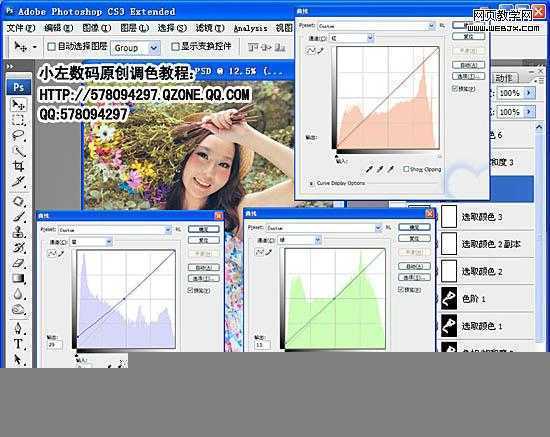Open channel dropdown showing 红
The height and width of the screenshot is (437, 550).
(x=370, y=38)
